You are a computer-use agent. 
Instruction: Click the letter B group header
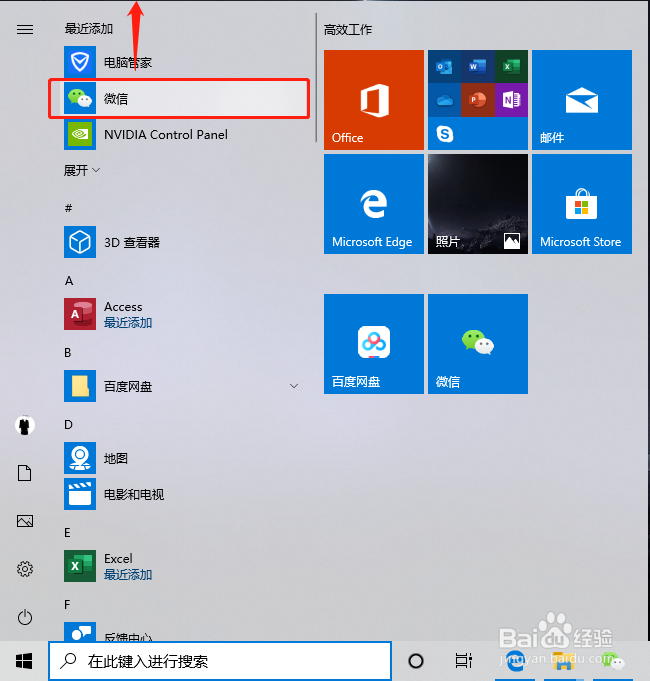[x=68, y=353]
